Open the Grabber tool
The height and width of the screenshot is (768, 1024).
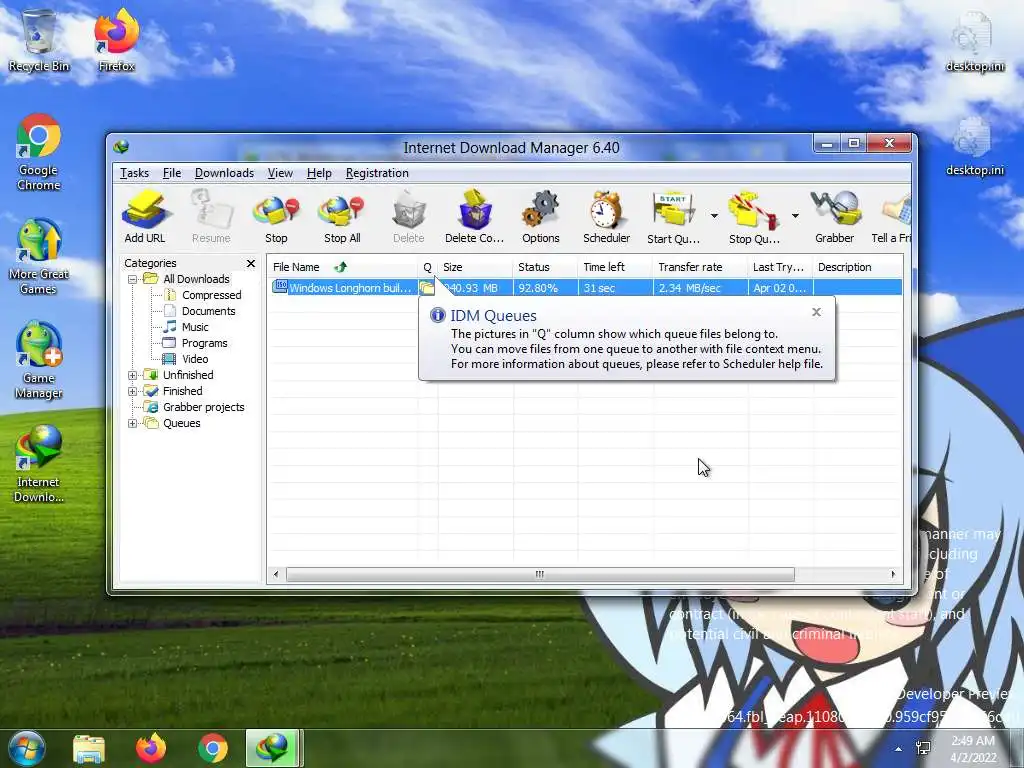point(835,217)
